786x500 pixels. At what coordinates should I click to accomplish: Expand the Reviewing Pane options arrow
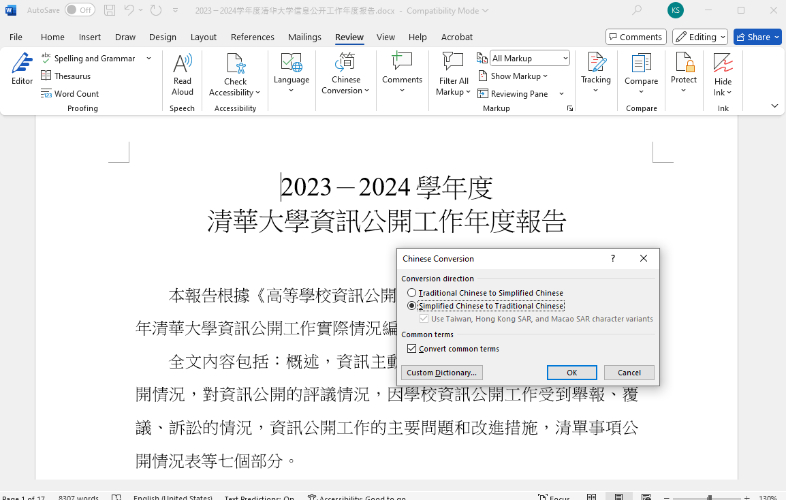pos(561,94)
